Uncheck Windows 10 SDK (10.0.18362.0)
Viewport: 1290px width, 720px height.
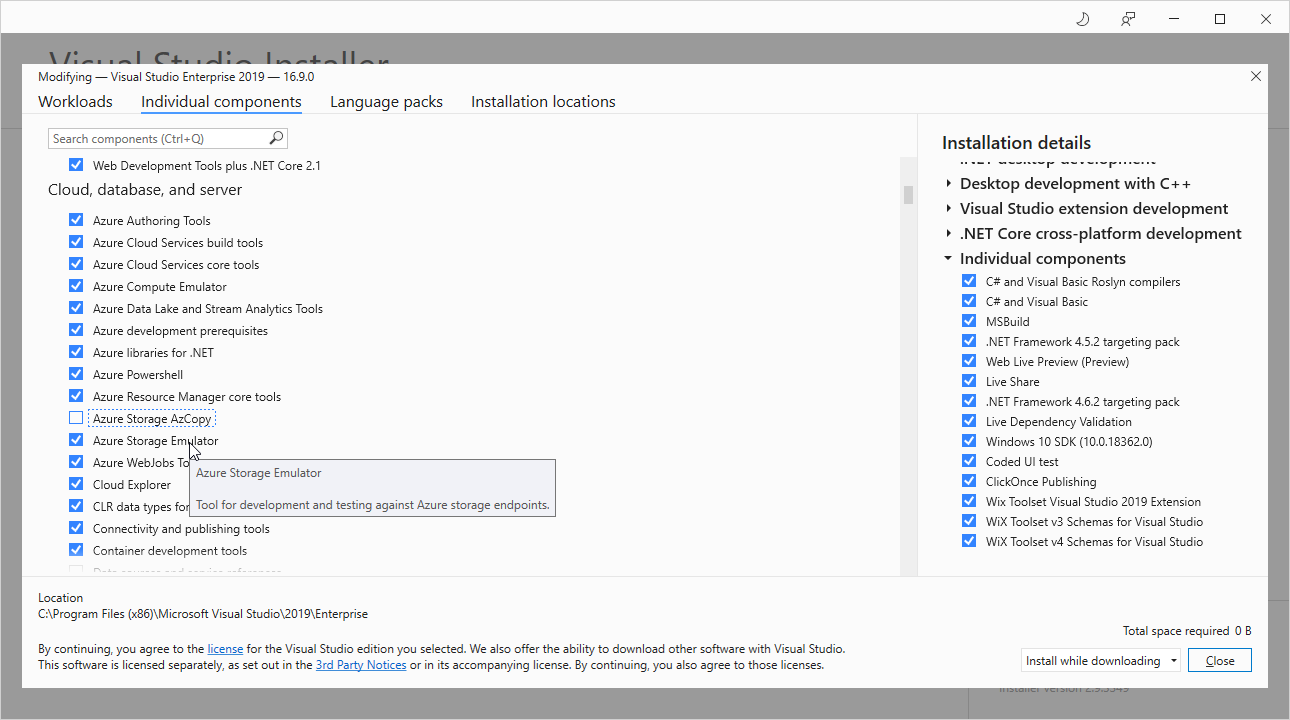coord(968,441)
